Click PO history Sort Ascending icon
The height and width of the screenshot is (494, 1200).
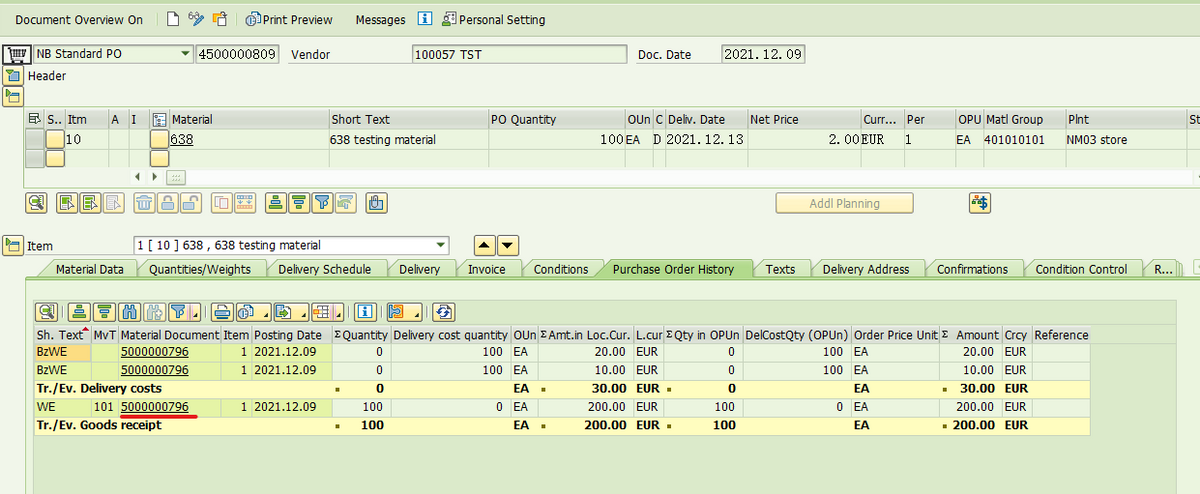[80, 311]
